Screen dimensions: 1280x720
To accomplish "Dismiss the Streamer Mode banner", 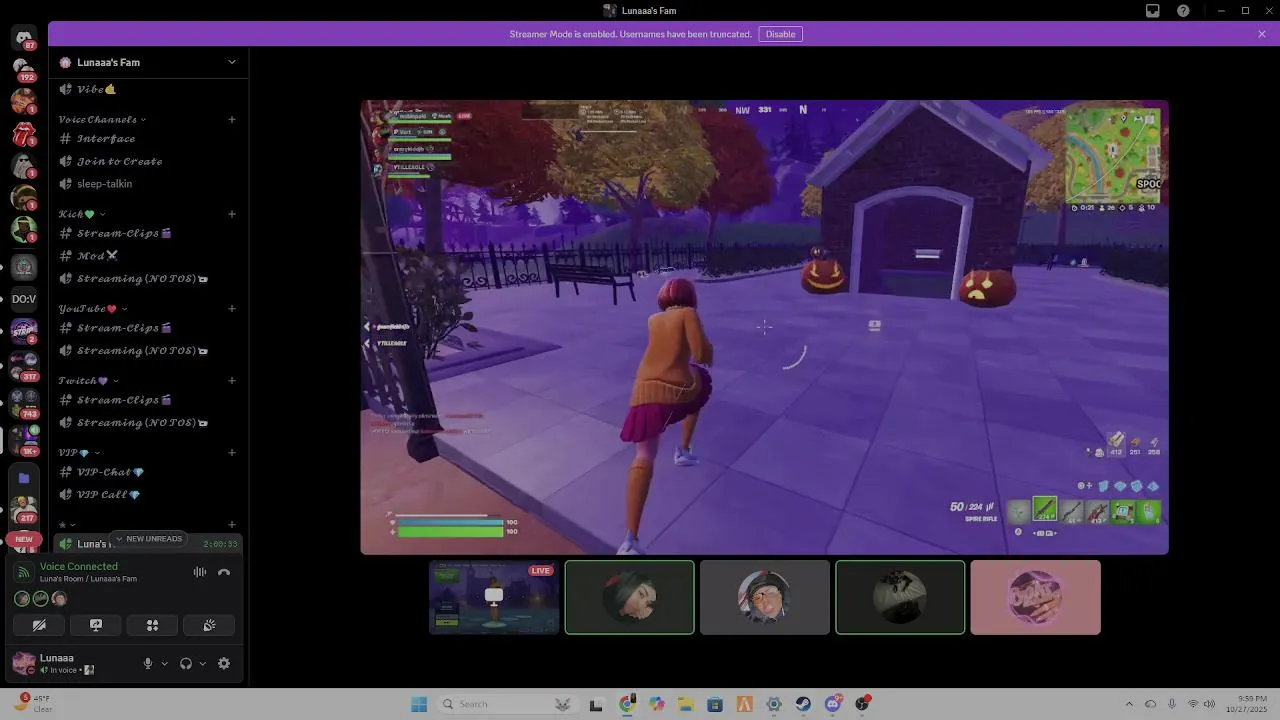I will tap(1262, 34).
